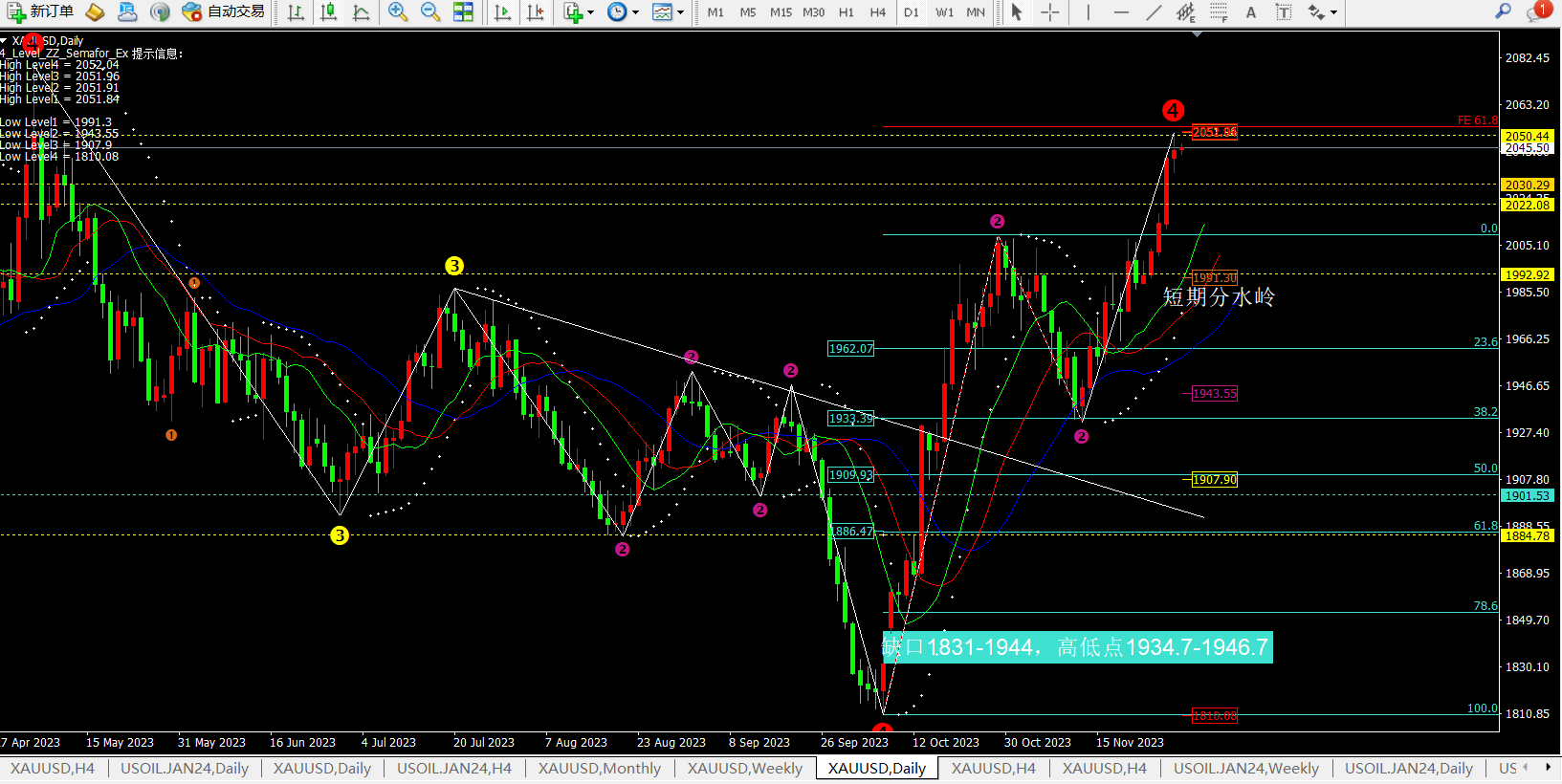Screen dimensions: 1562x784
Task: Click the add indicator icon
Action: pos(572,12)
